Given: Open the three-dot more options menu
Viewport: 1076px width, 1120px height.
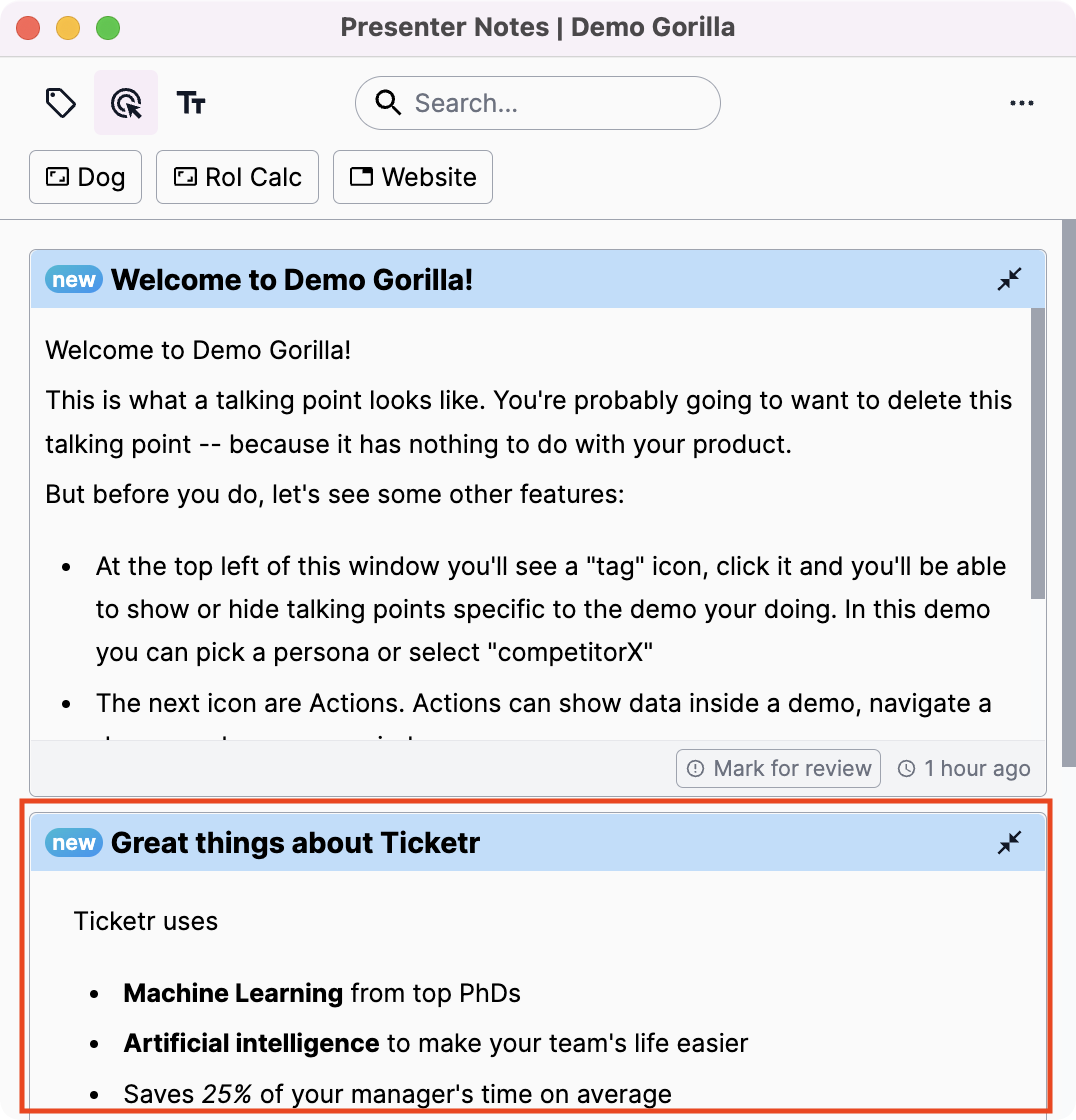Looking at the screenshot, I should tap(1021, 103).
